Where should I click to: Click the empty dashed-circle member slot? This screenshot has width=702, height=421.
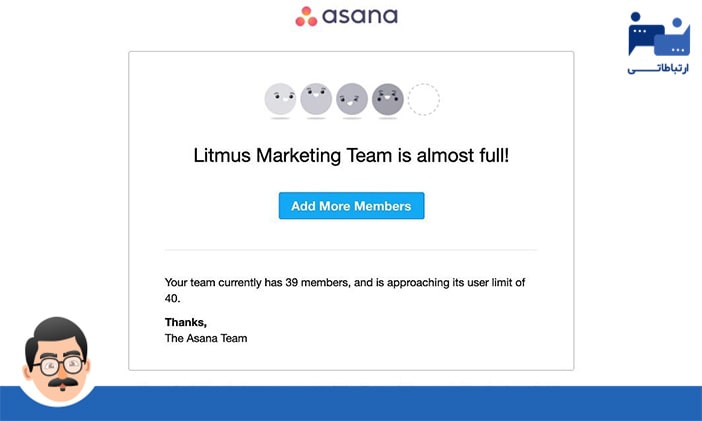[423, 99]
